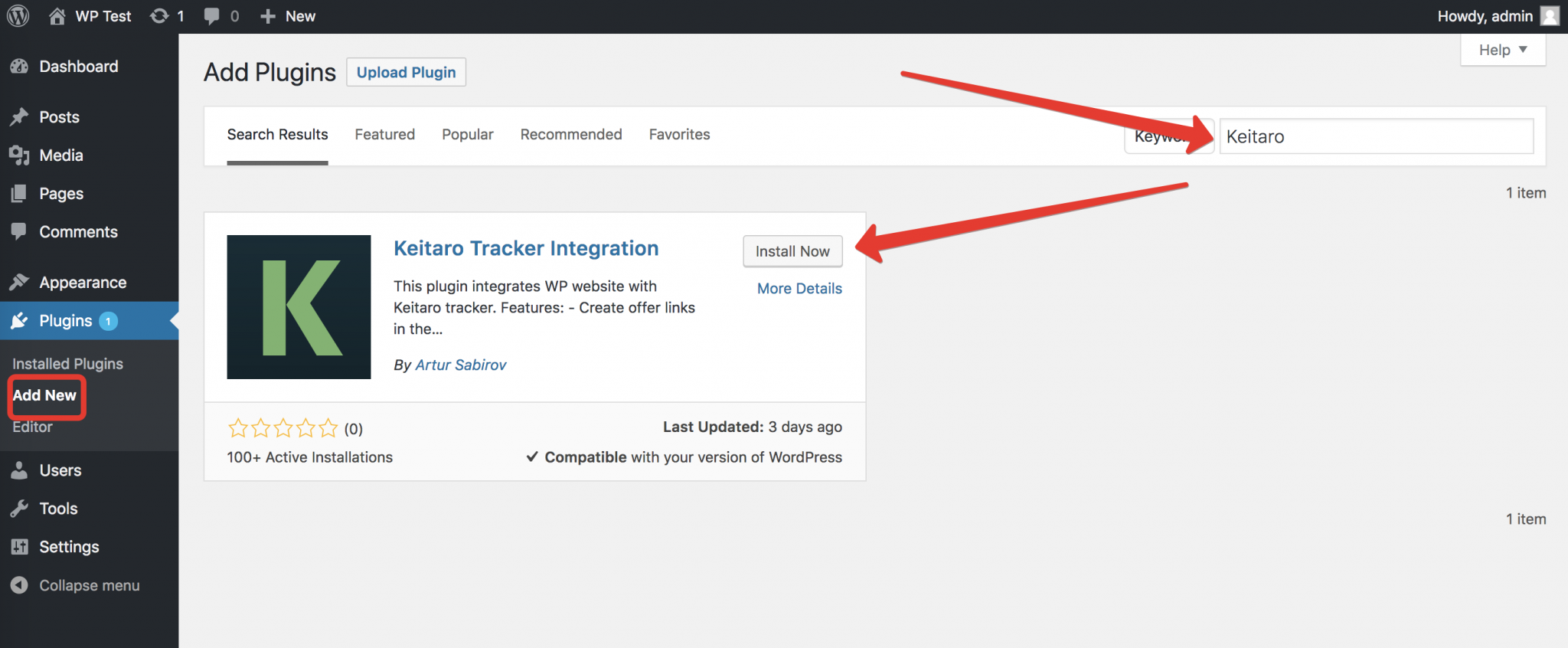Viewport: 1568px width, 648px height.
Task: Open More Details link for plugin
Action: pyautogui.click(x=799, y=289)
